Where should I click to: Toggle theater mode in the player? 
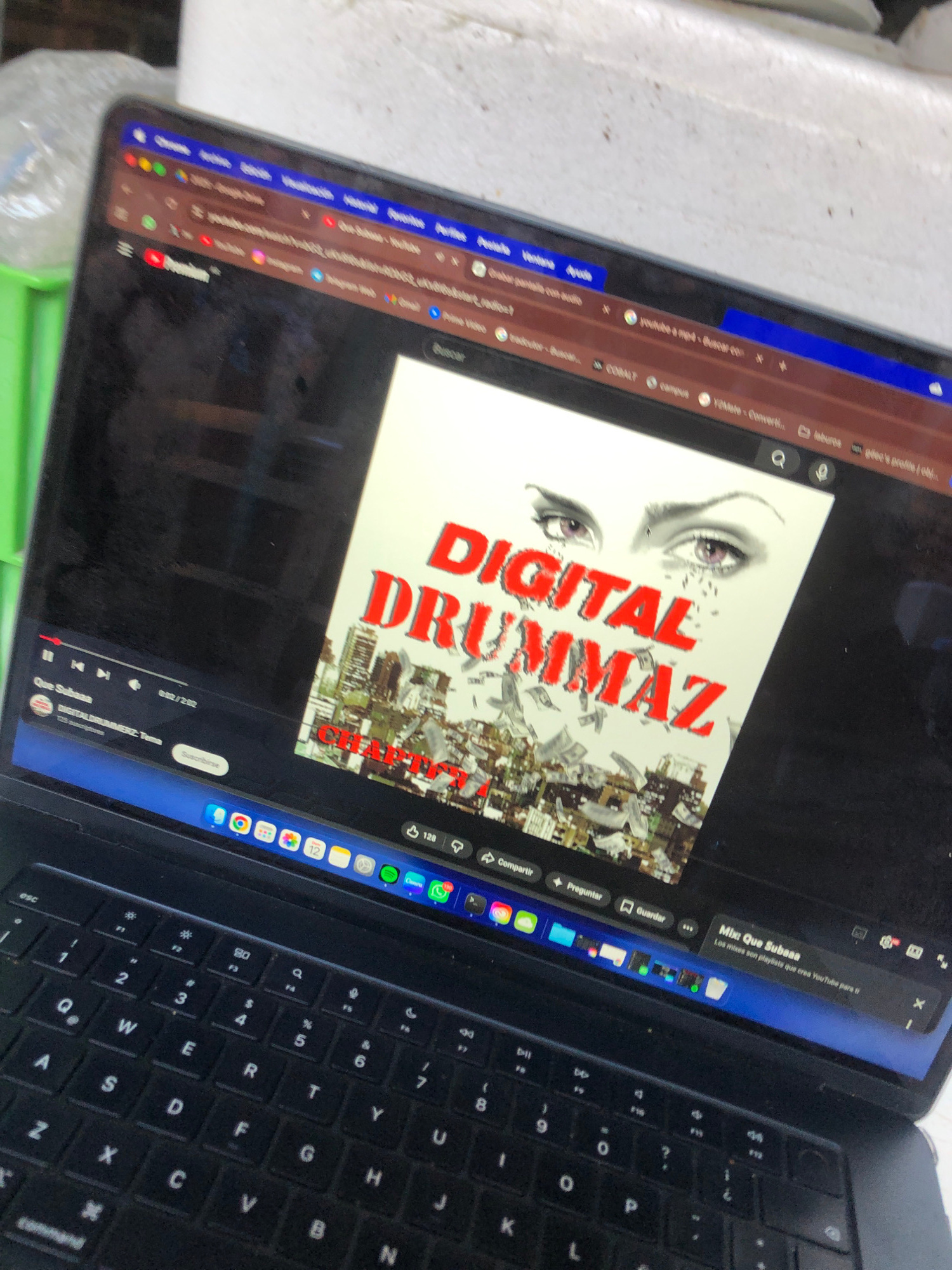914,951
